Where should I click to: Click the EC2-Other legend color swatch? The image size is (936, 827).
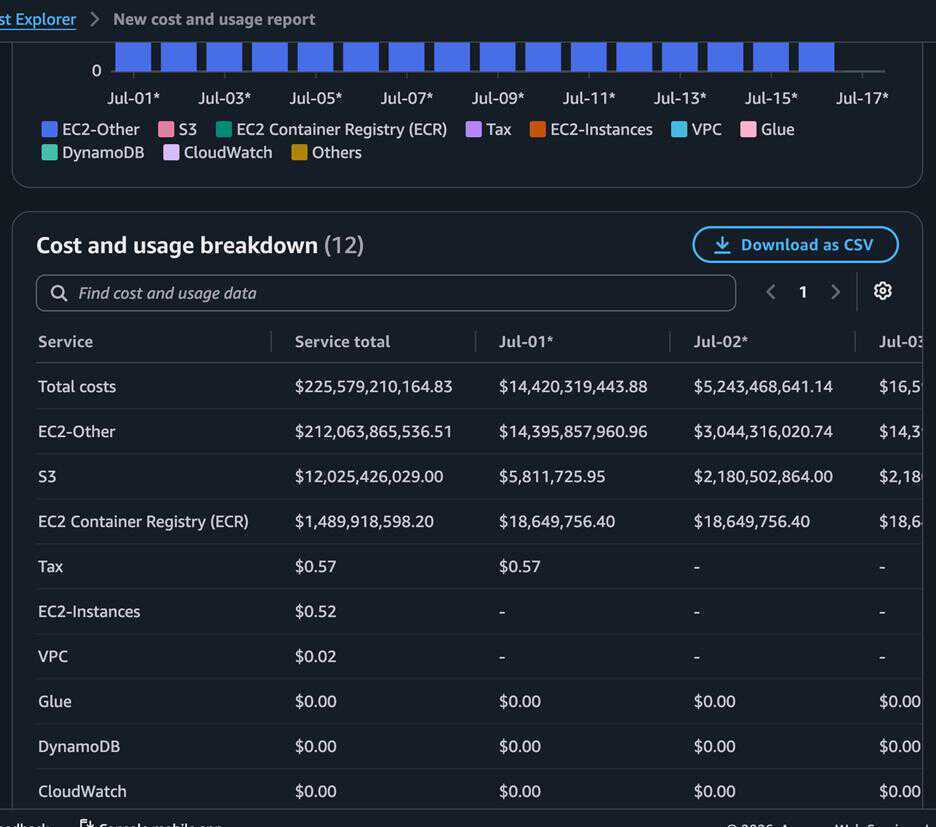(x=50, y=129)
